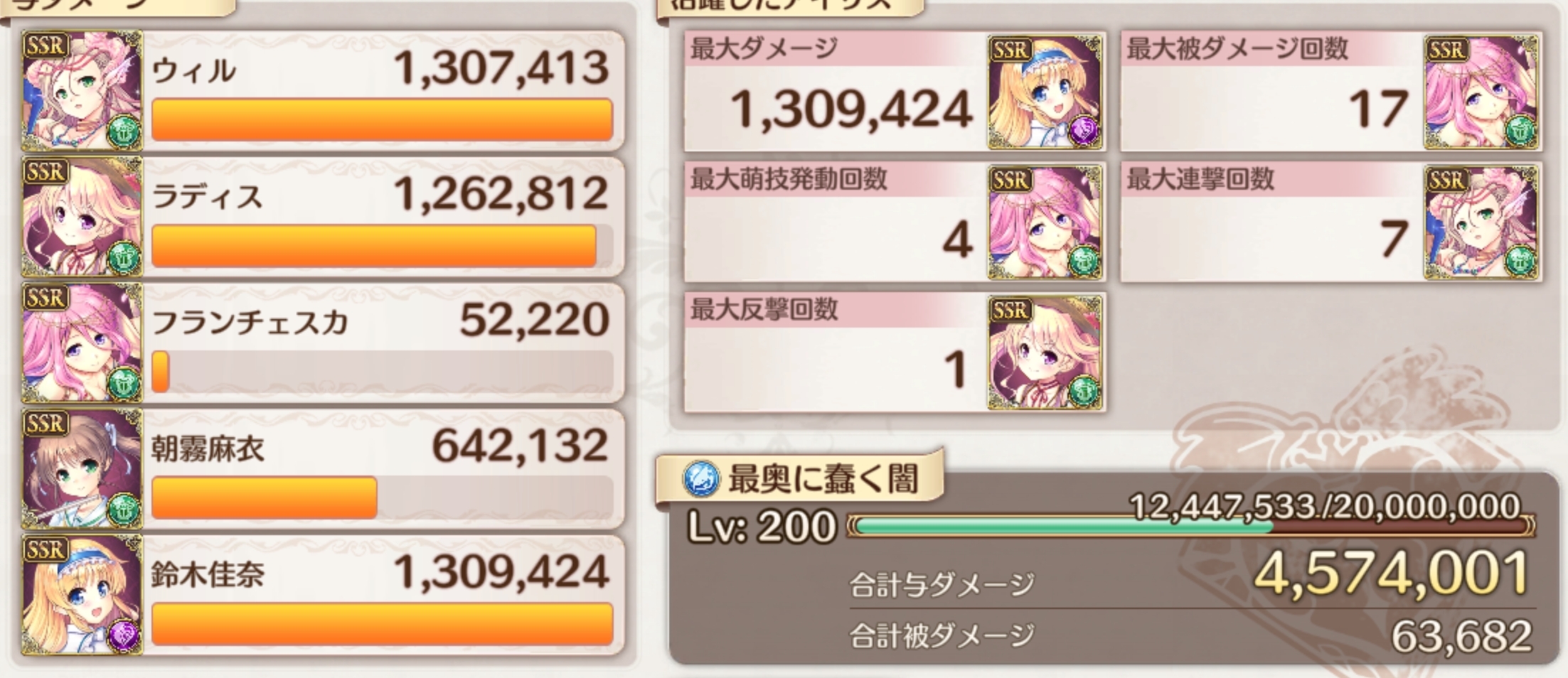Click the purple attribute badge on 鈴木佳奈's portrait

(x=124, y=635)
